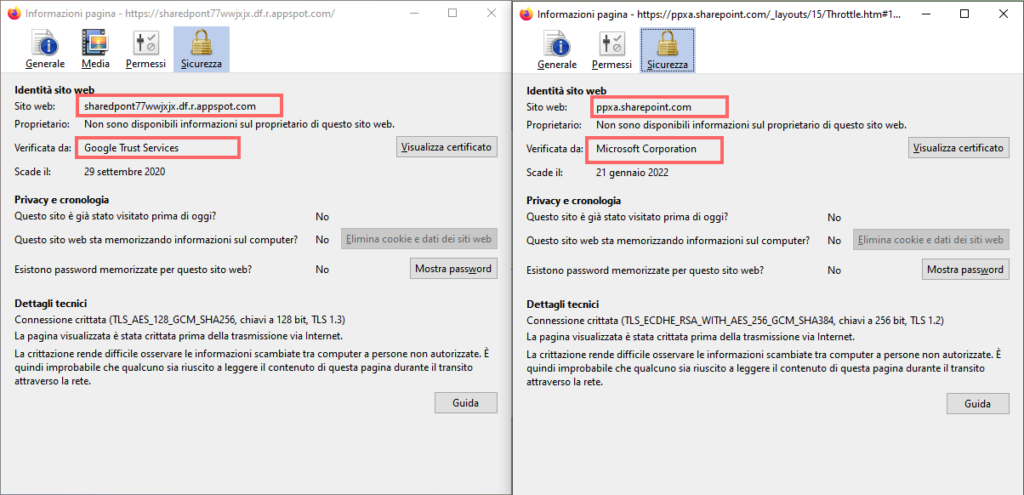Click Guida button in appspot window
The image size is (1024, 495).
tap(466, 402)
